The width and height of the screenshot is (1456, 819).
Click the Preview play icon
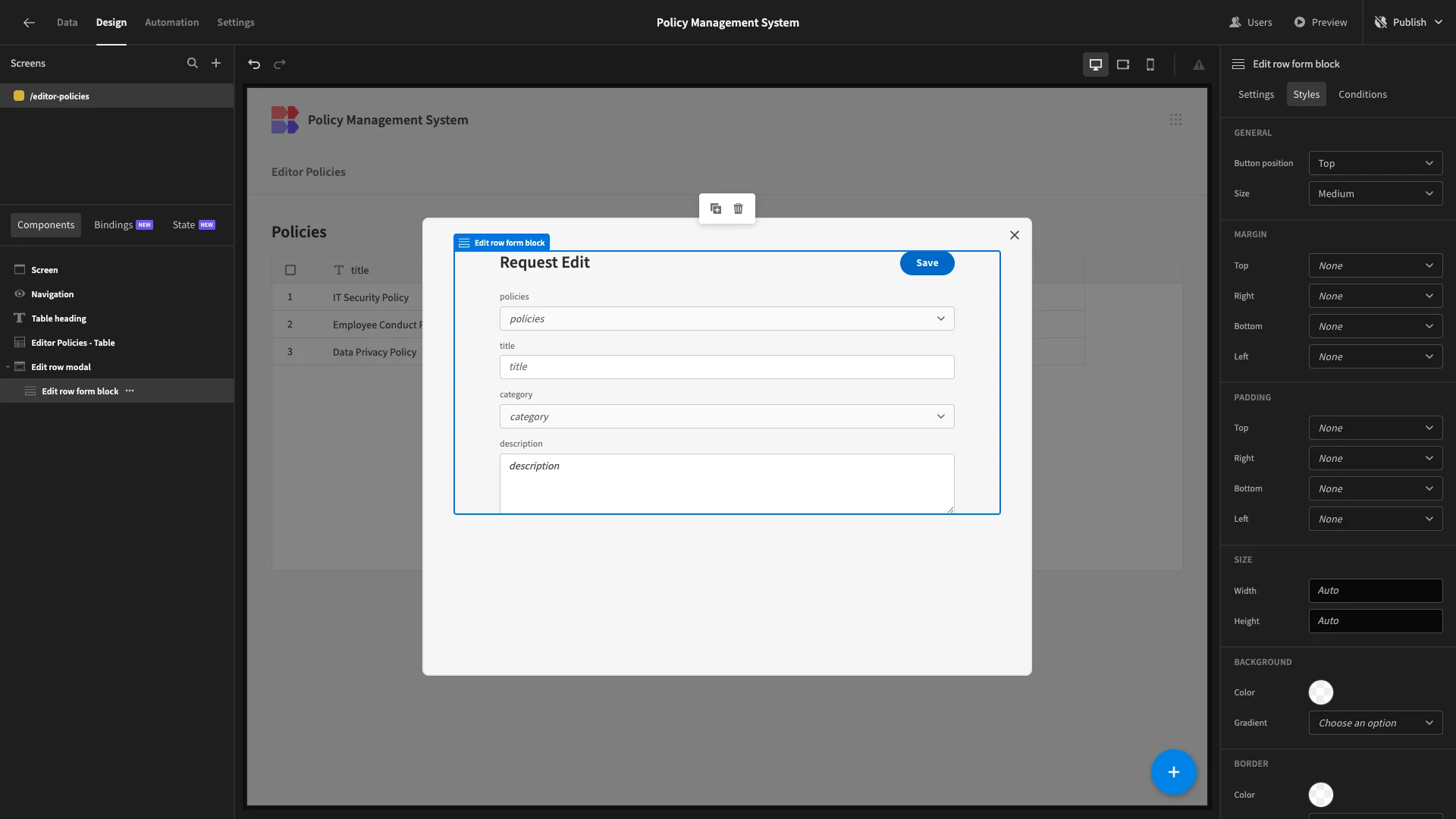pyautogui.click(x=1300, y=23)
